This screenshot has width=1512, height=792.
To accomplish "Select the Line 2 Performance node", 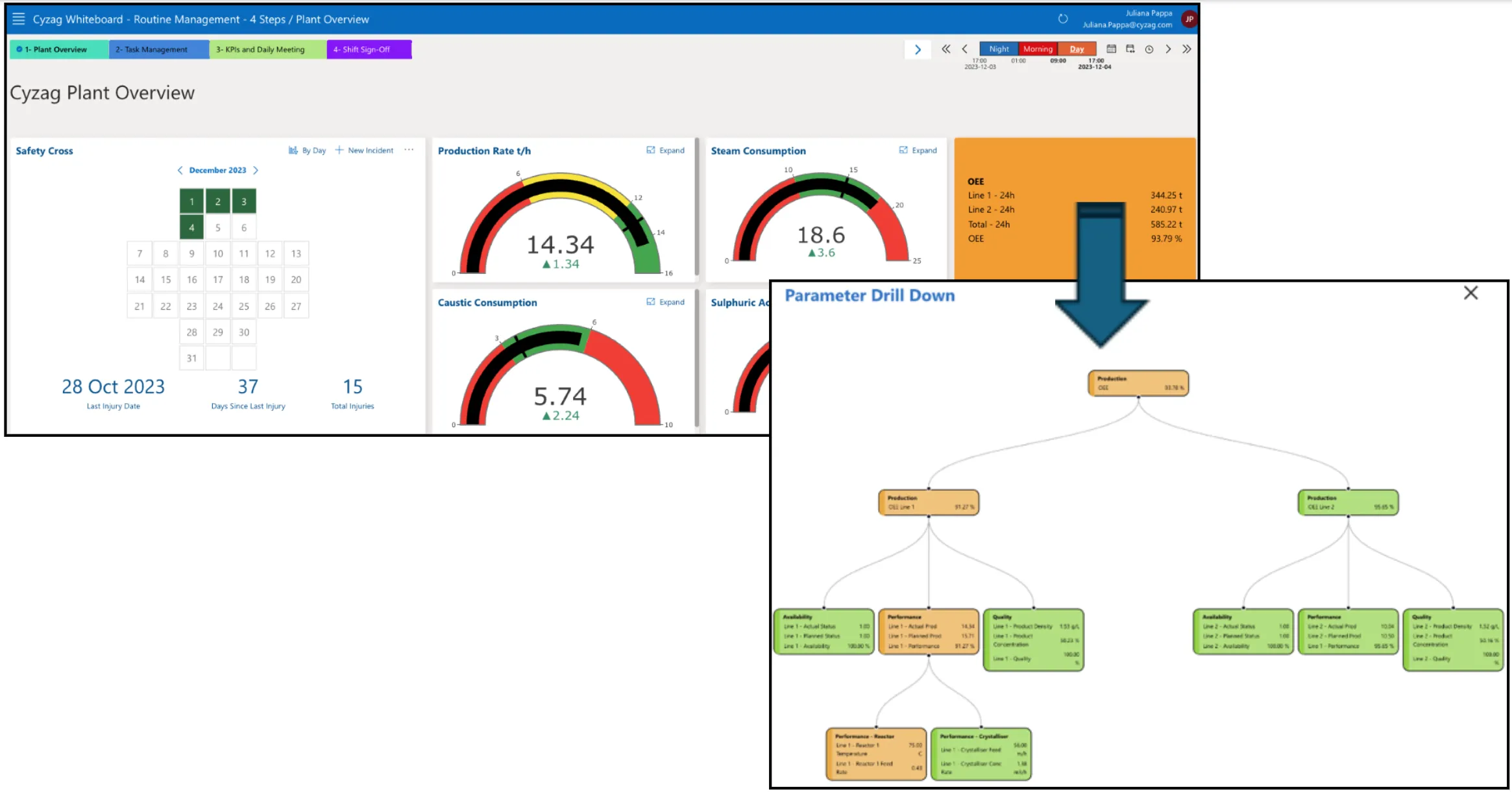I will click(x=1348, y=632).
